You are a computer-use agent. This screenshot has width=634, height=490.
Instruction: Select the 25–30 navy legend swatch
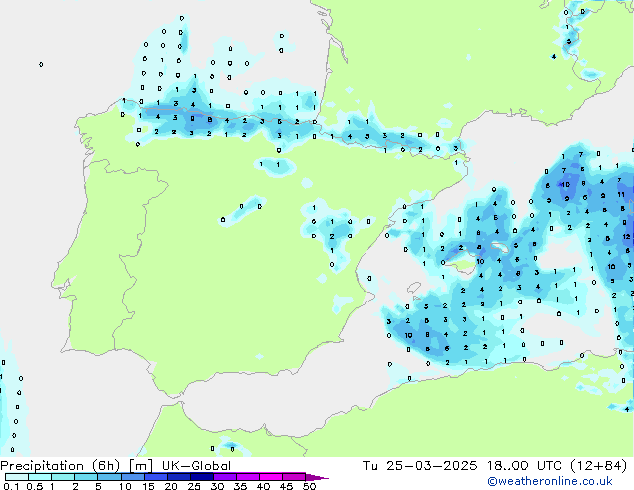tap(201, 477)
